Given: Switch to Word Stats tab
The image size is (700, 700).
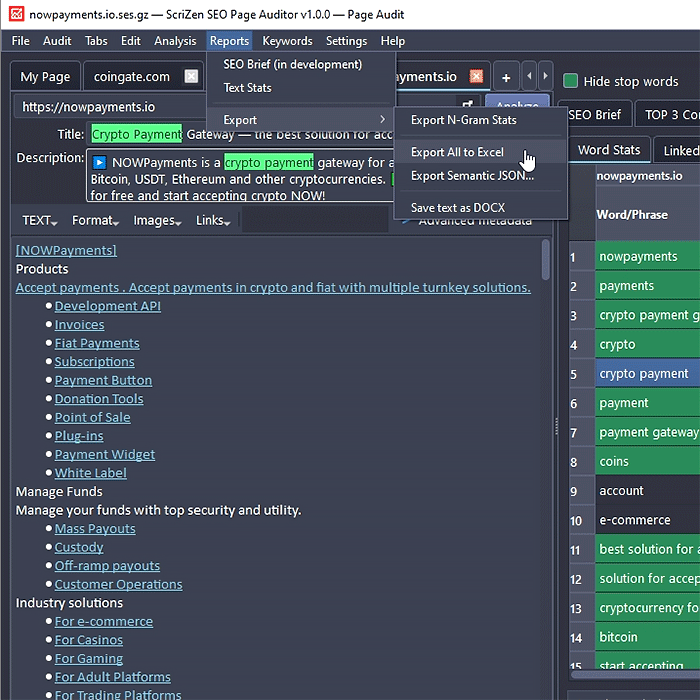Looking at the screenshot, I should point(609,150).
